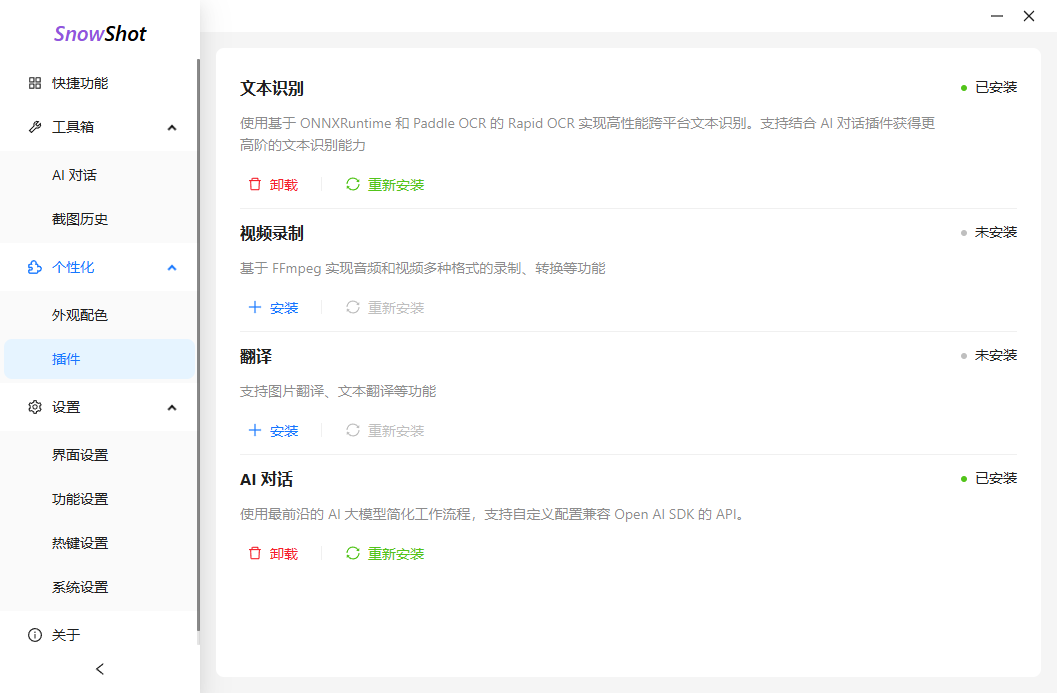
Task: Click the trash icon to uninstall 文本识别
Action: tap(255, 185)
